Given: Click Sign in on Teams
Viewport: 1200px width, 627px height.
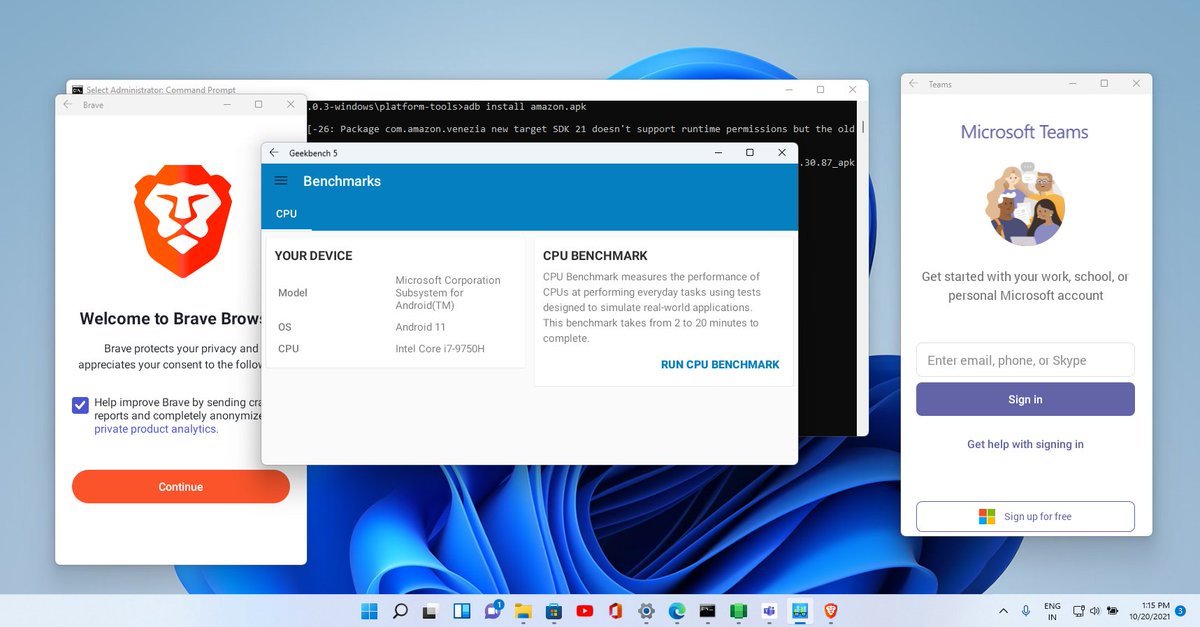Looking at the screenshot, I should (1025, 399).
